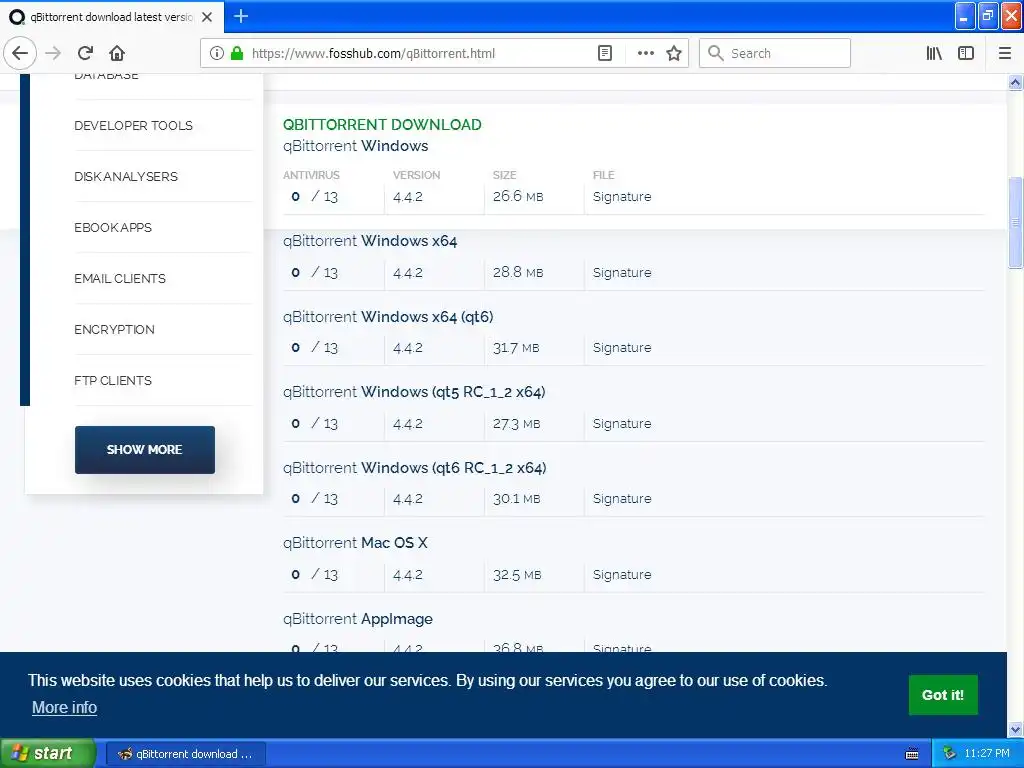Viewport: 1024px width, 768px height.
Task: Open the ENCRYPTION category
Action: [x=114, y=329]
